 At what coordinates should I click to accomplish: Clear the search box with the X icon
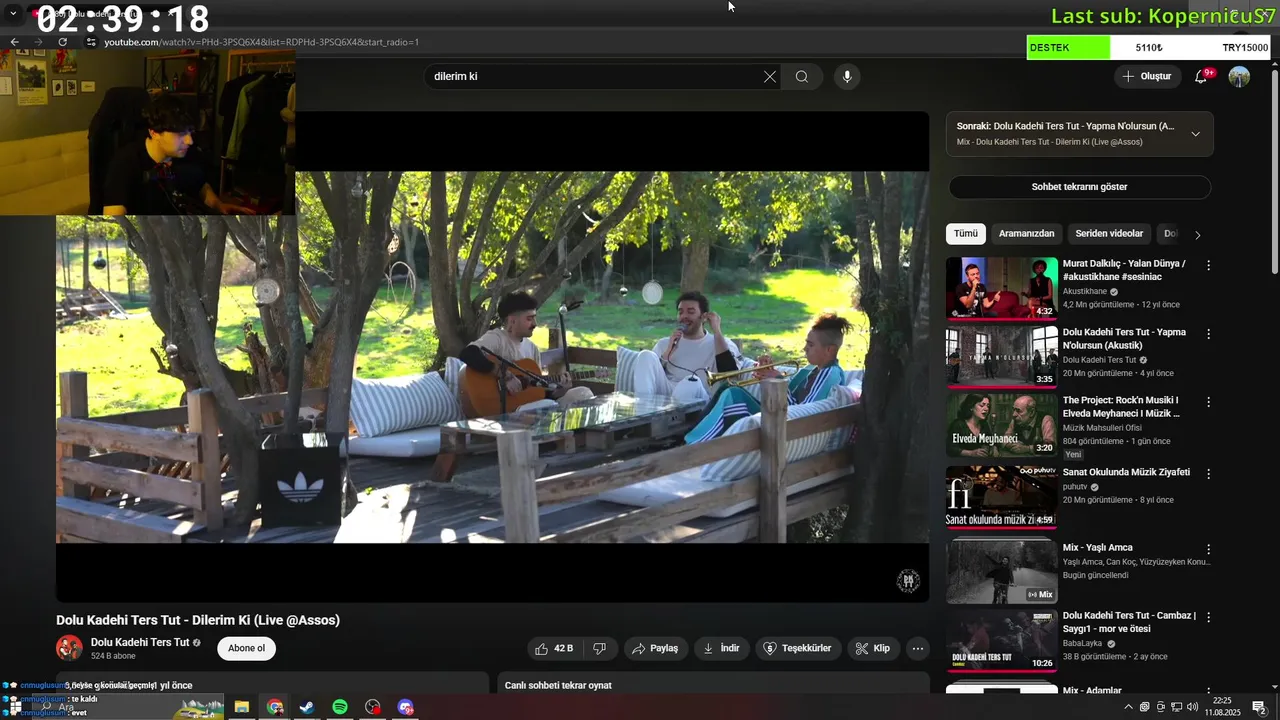pos(770,76)
